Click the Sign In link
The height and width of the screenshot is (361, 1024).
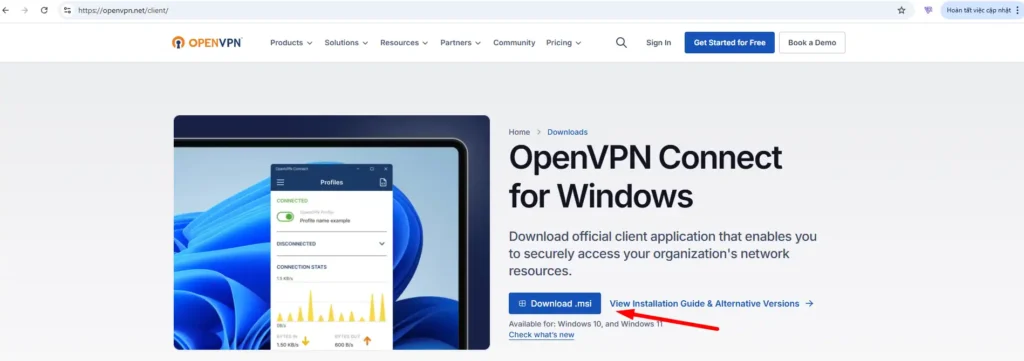[x=658, y=42]
